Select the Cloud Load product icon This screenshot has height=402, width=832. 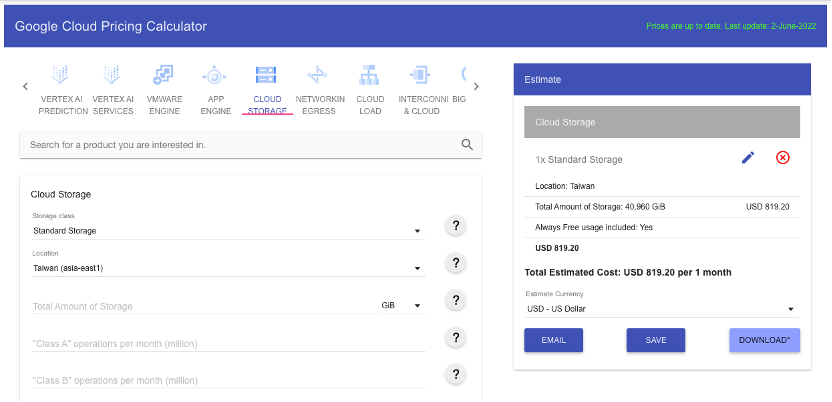point(369,75)
